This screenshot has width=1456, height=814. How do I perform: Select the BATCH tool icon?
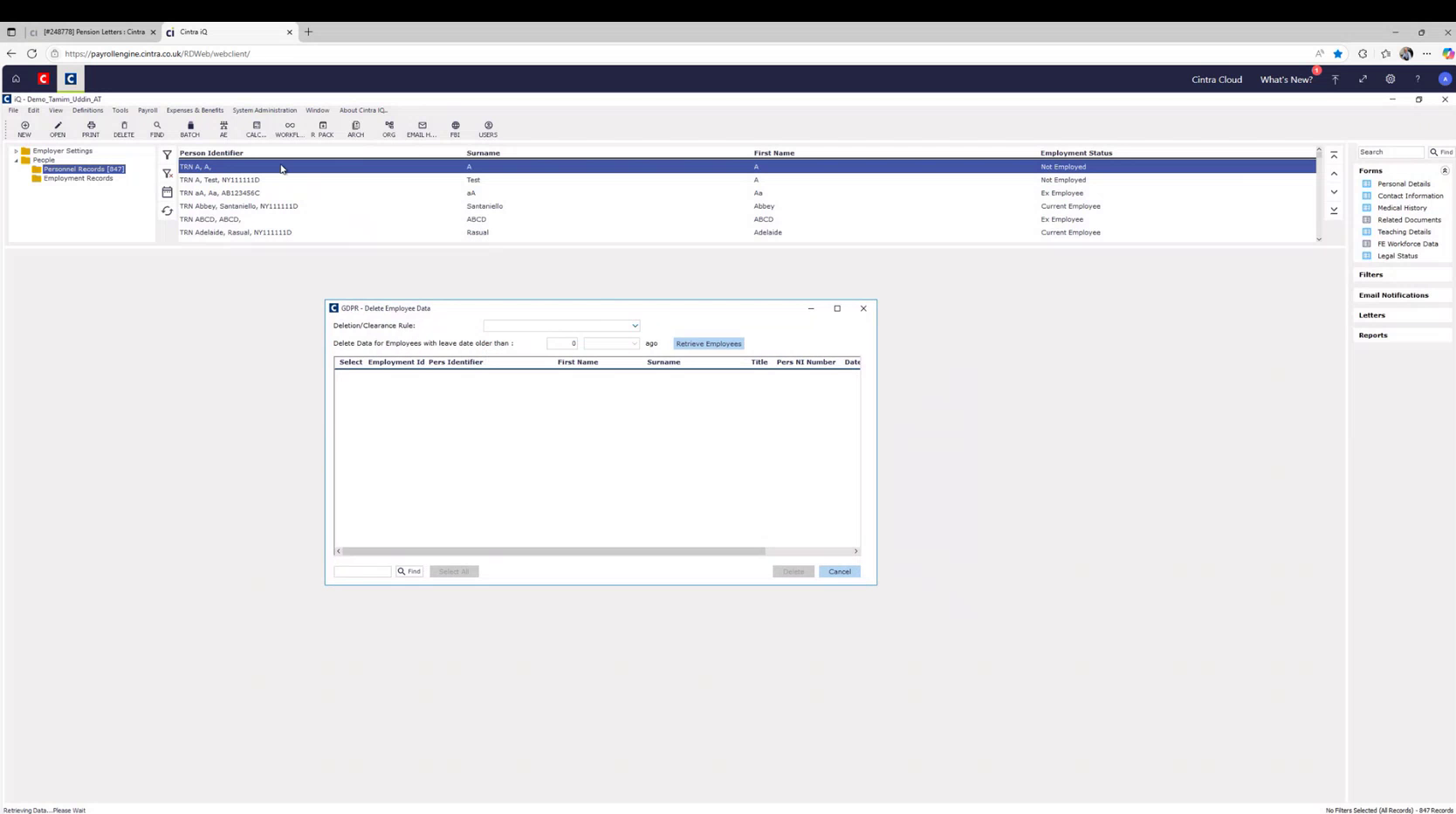[189, 128]
